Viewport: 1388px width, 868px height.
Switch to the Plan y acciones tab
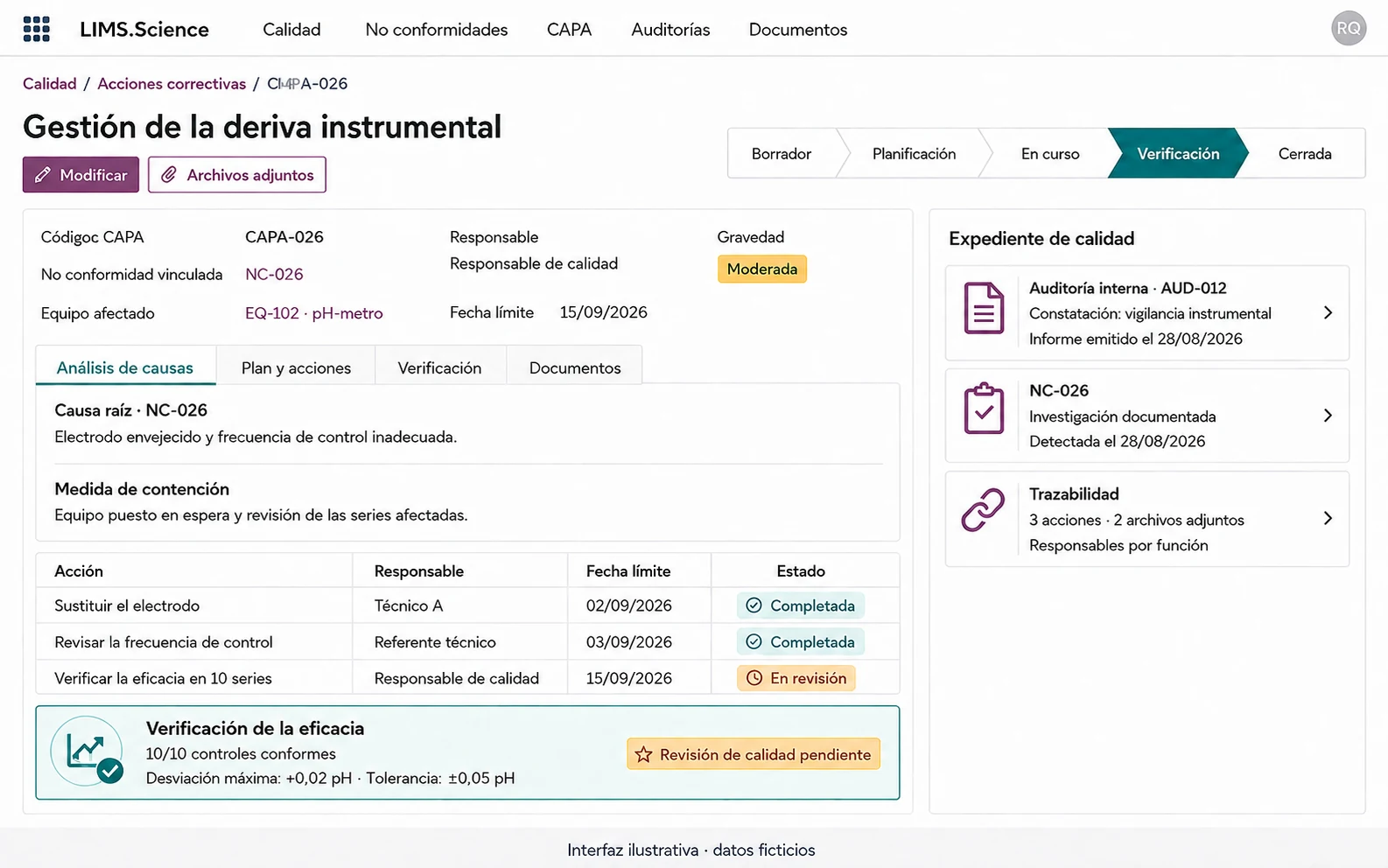click(296, 367)
